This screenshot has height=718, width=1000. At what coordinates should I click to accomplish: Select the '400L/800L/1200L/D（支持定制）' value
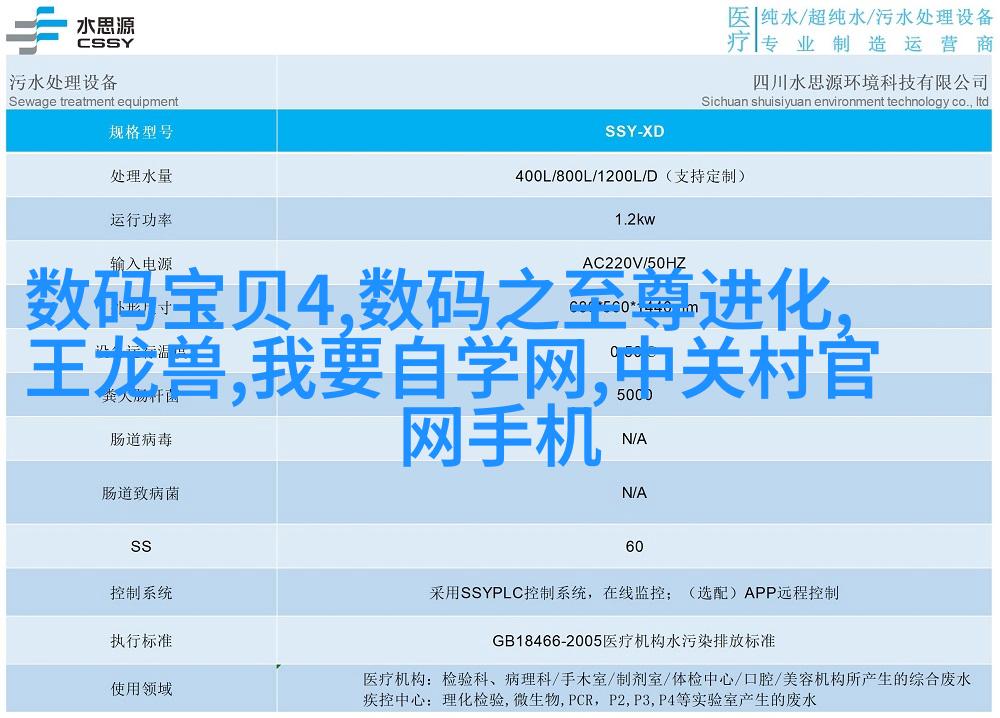630,176
